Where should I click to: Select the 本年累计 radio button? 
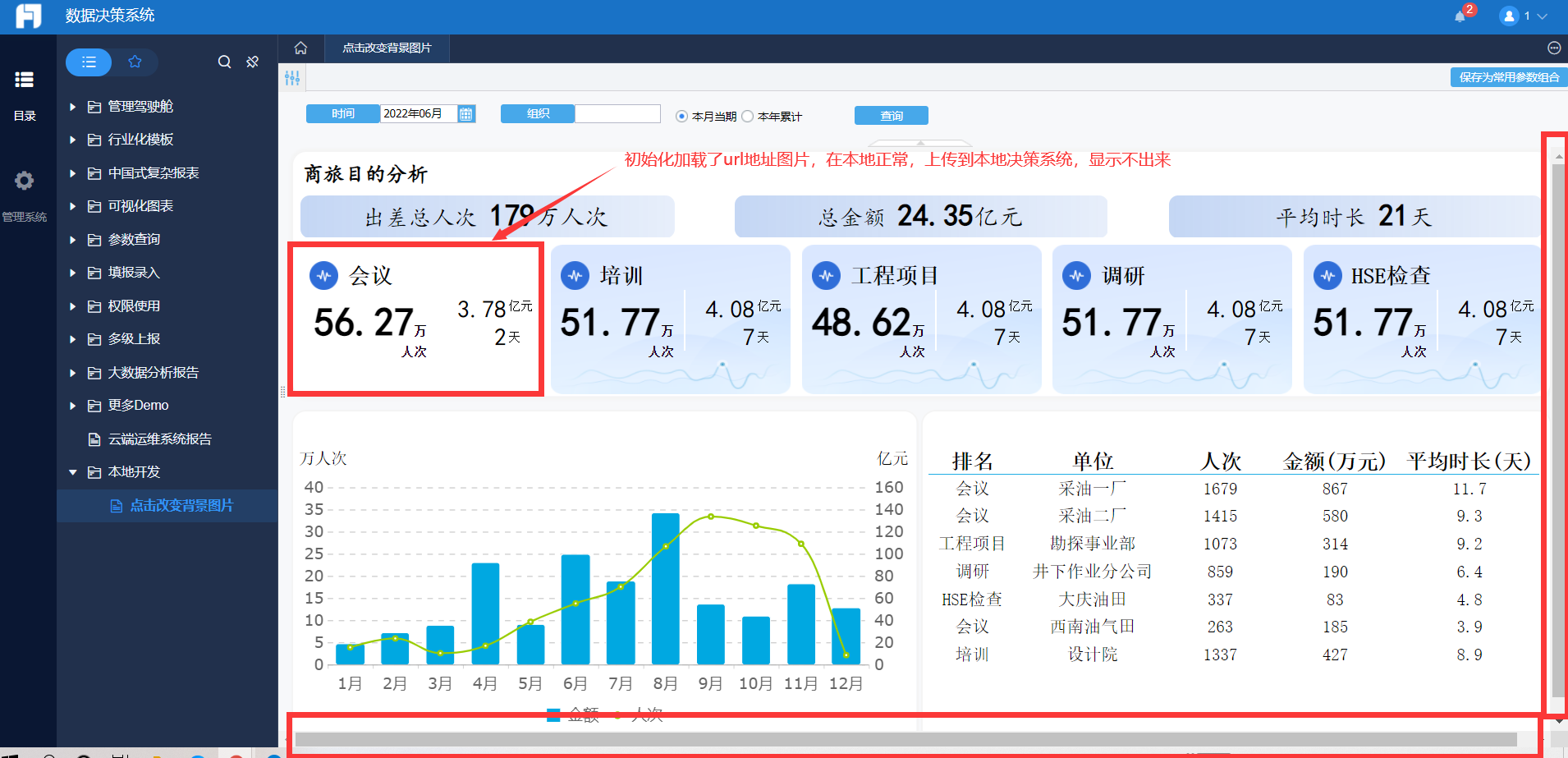[748, 117]
